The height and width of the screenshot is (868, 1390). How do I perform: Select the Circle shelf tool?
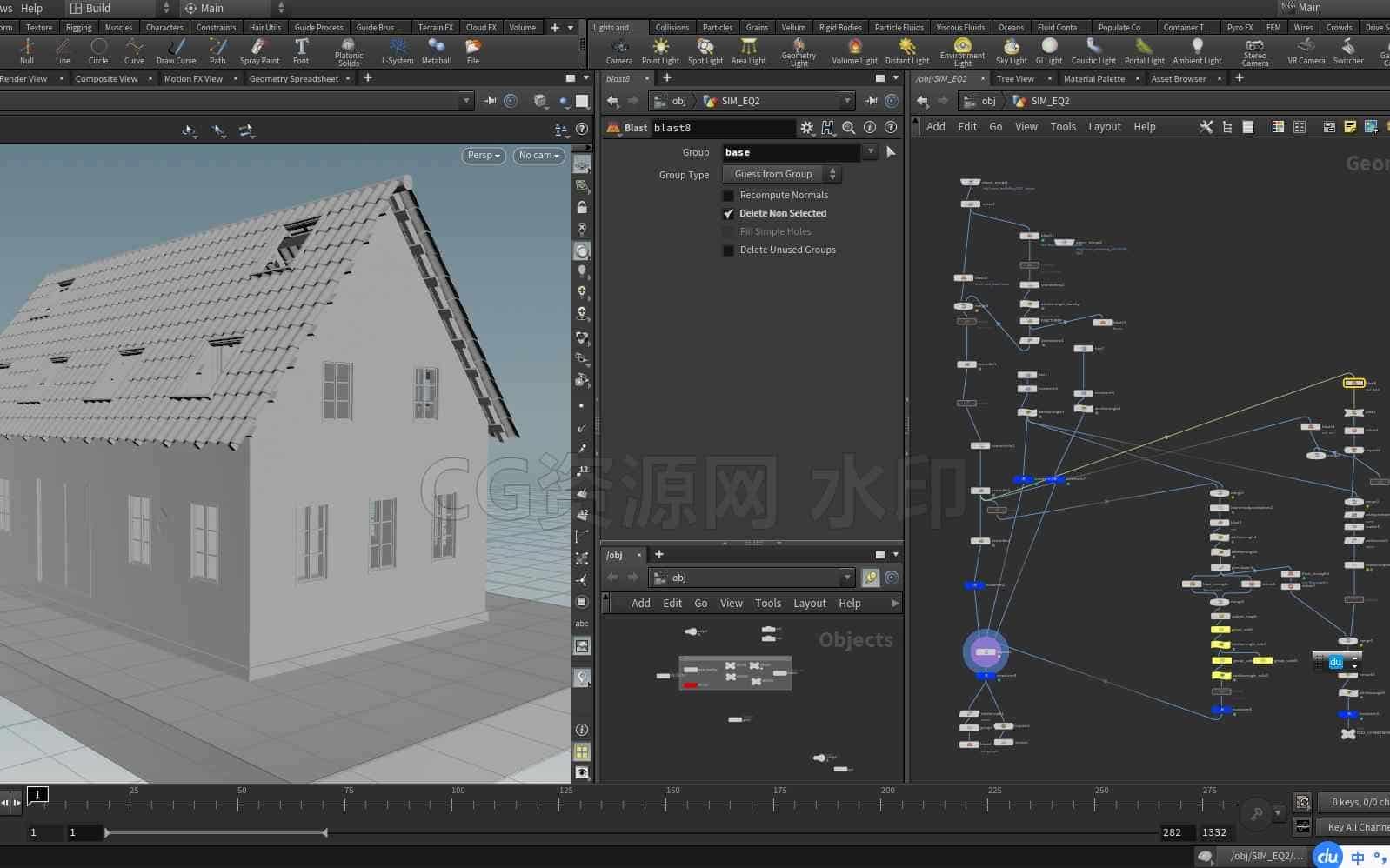pos(98,51)
